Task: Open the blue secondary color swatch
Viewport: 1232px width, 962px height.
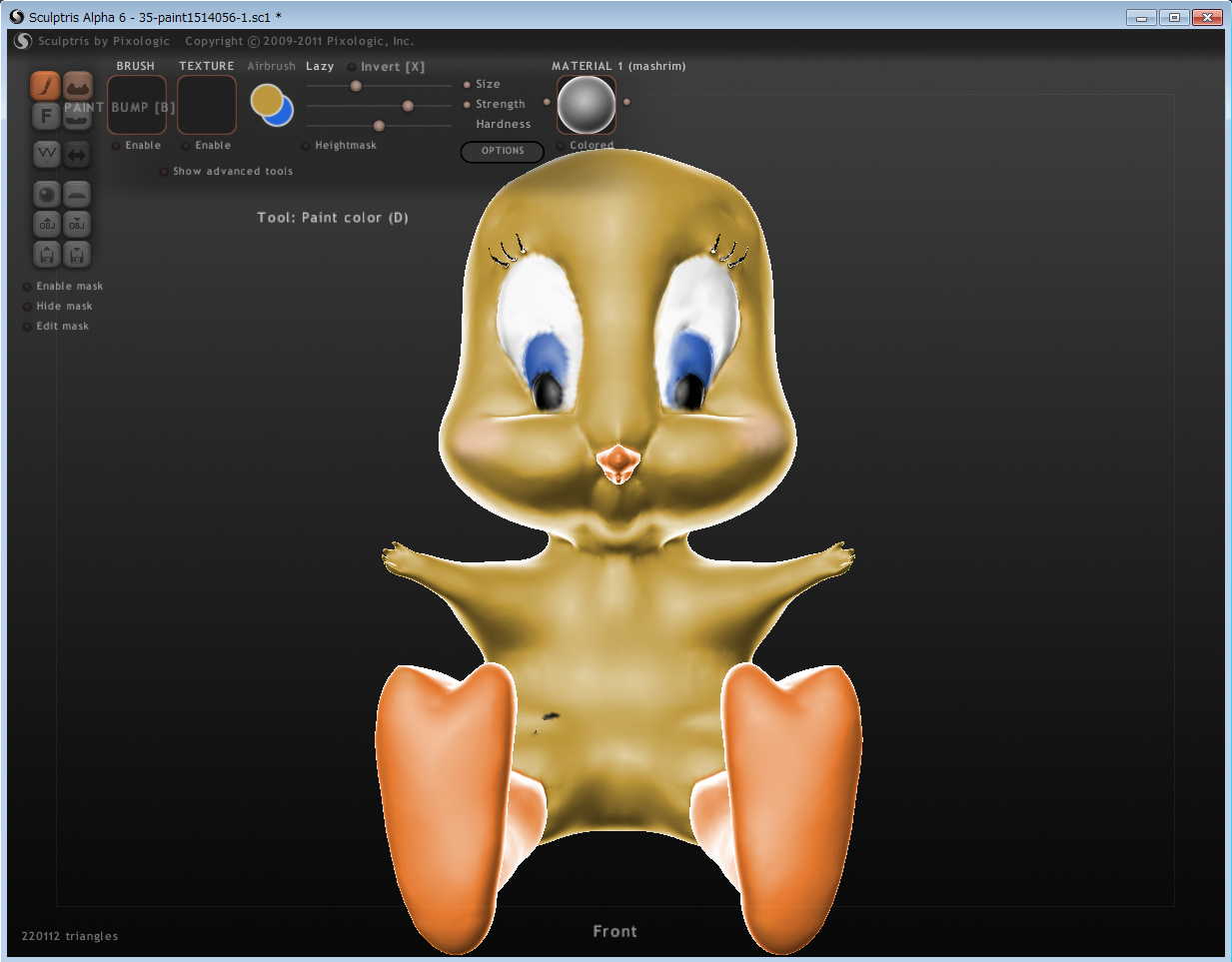Action: point(284,116)
